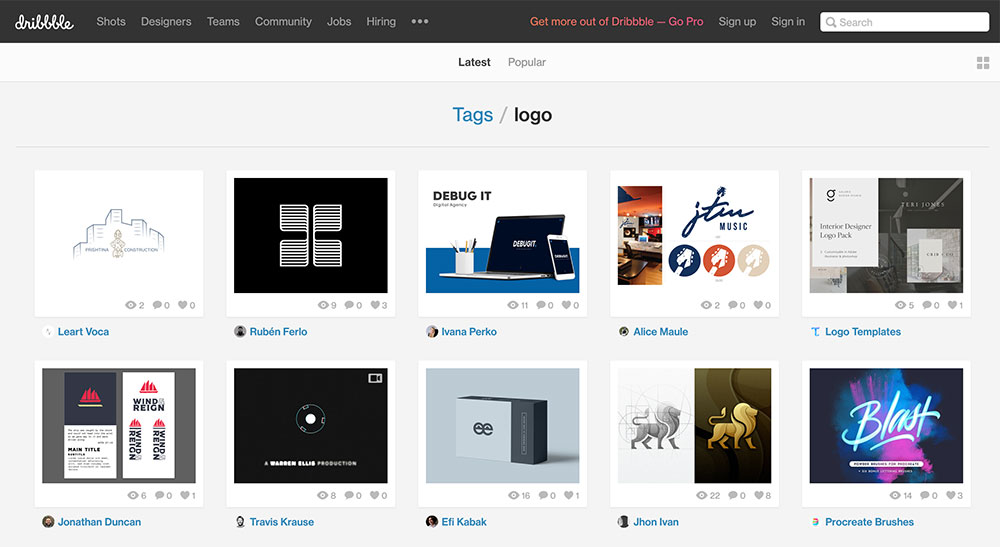Click the heart icon on the Blast shot
Image resolution: width=1000 pixels, height=547 pixels.
pyautogui.click(x=950, y=495)
